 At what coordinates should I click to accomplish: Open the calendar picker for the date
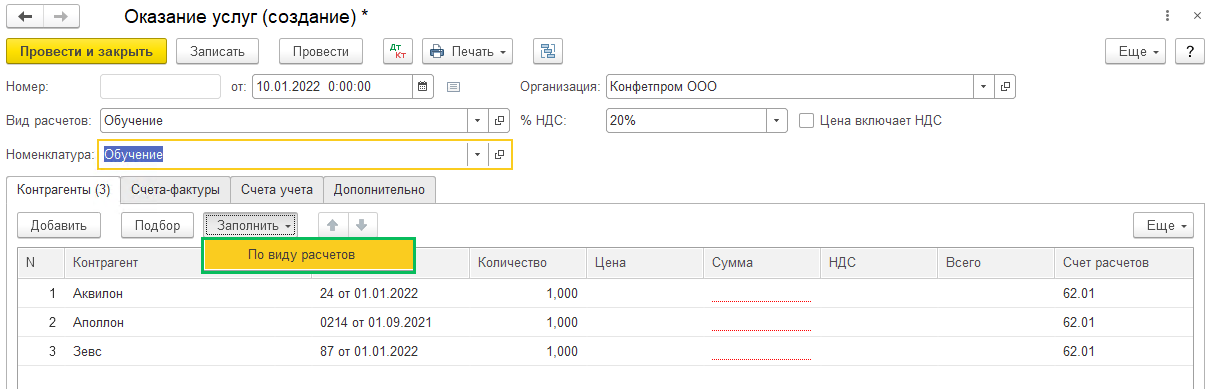coord(423,87)
